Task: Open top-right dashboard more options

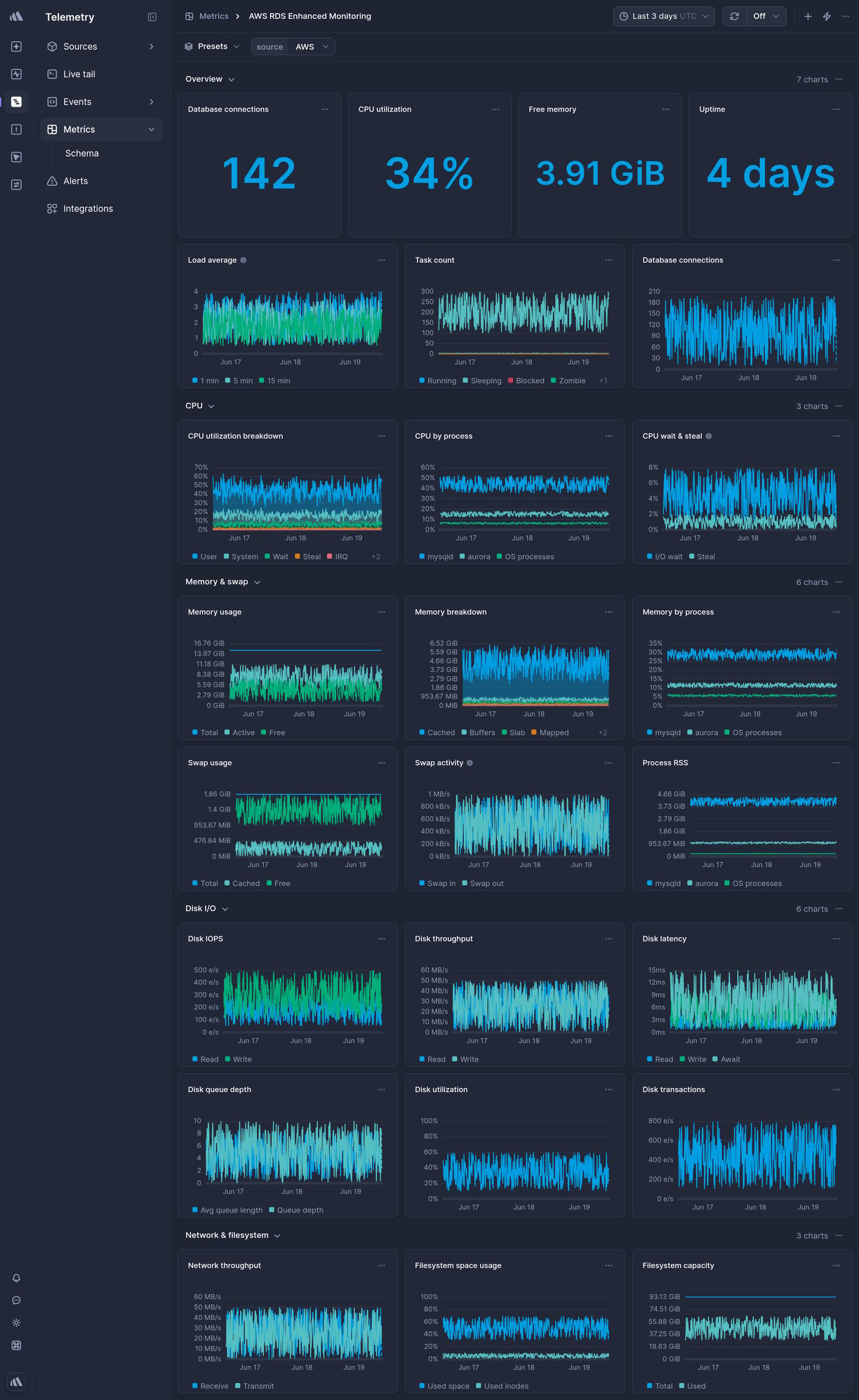Action: [x=846, y=16]
